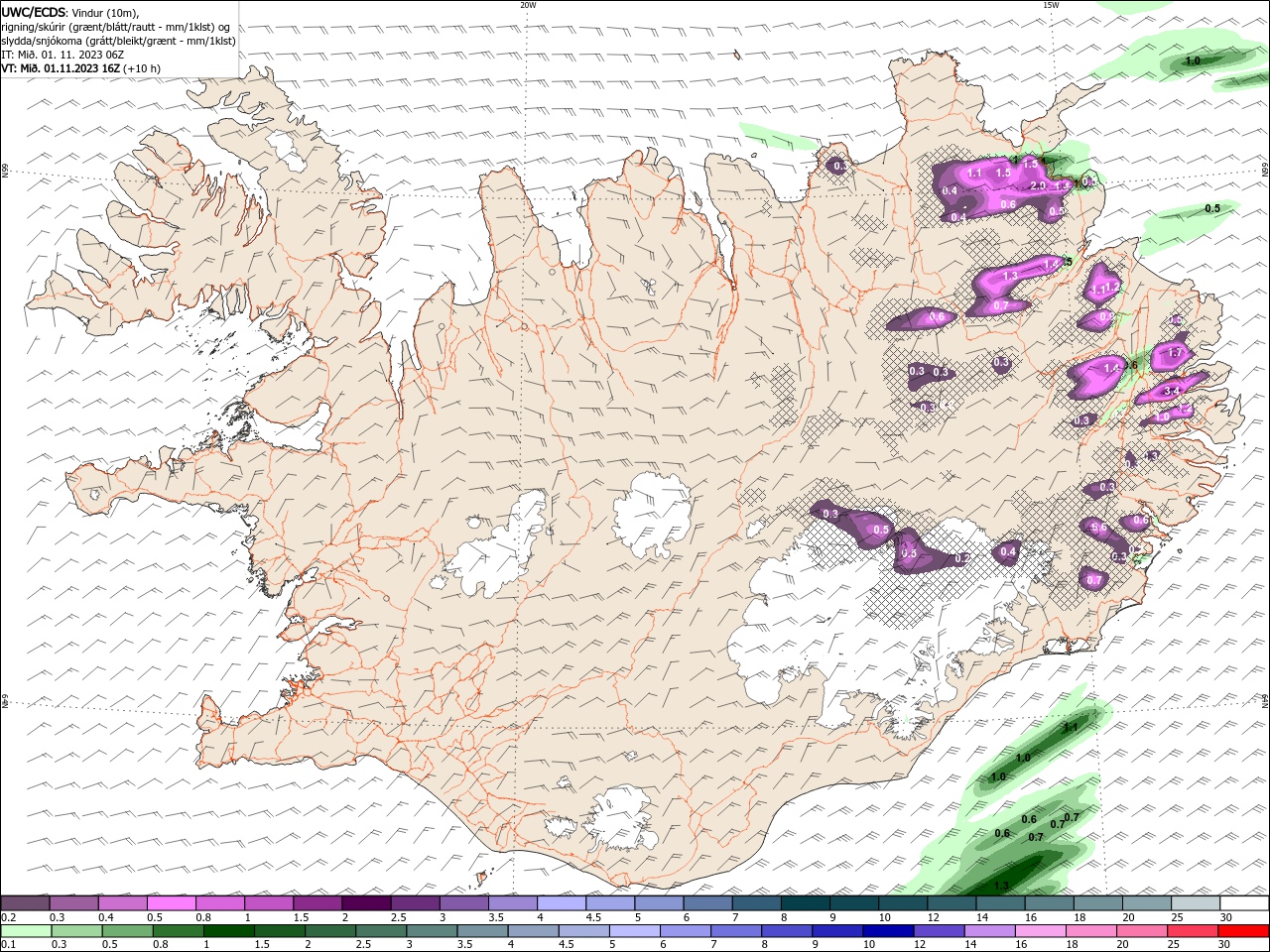Click valid time 'VT: Mið. 01.11.2023 16Z (+10 h)'
The height and width of the screenshot is (952, 1270).
(81, 68)
